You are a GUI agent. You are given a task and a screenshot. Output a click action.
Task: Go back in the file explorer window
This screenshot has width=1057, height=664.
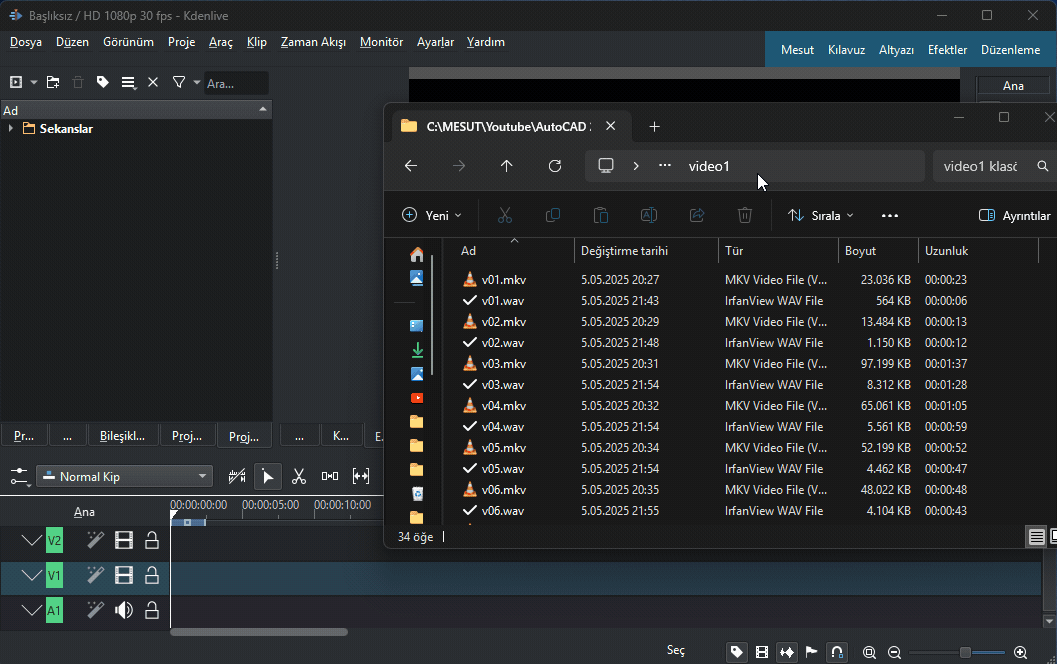tap(411, 166)
